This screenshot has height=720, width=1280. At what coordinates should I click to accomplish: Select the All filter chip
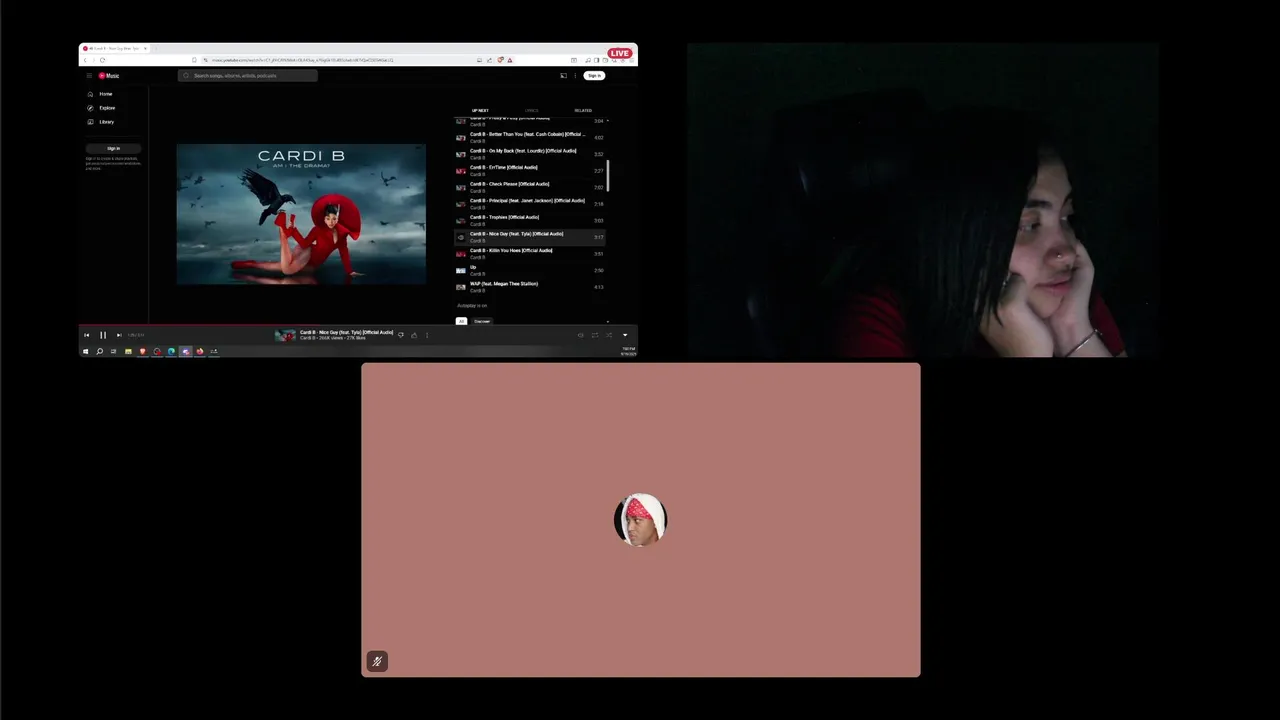click(461, 321)
